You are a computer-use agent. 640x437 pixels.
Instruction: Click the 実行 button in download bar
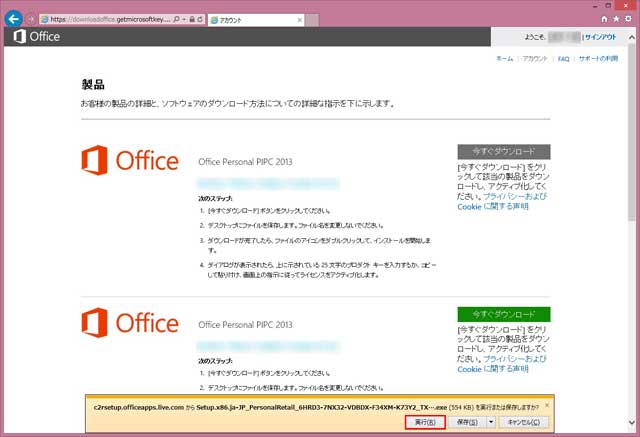(425, 422)
